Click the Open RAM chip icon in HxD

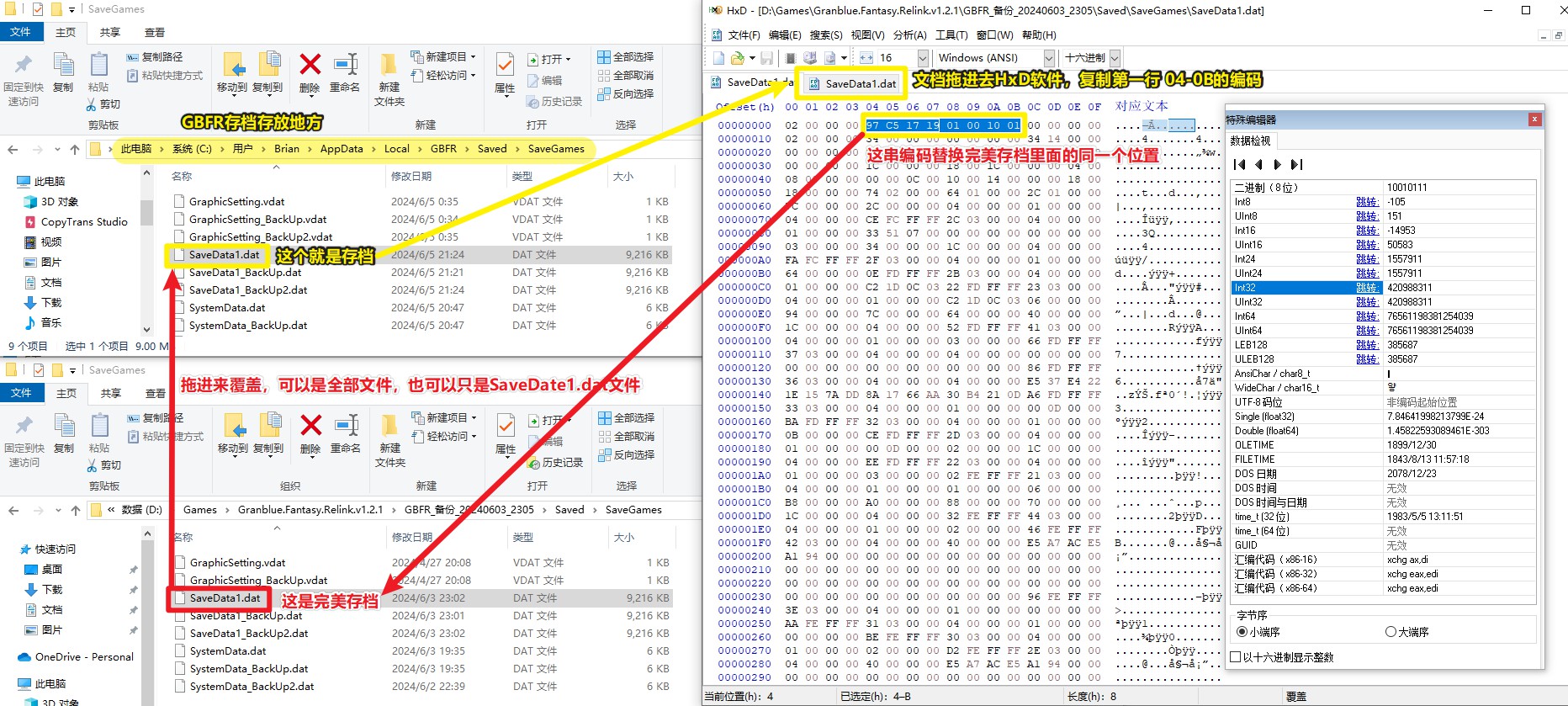(791, 58)
